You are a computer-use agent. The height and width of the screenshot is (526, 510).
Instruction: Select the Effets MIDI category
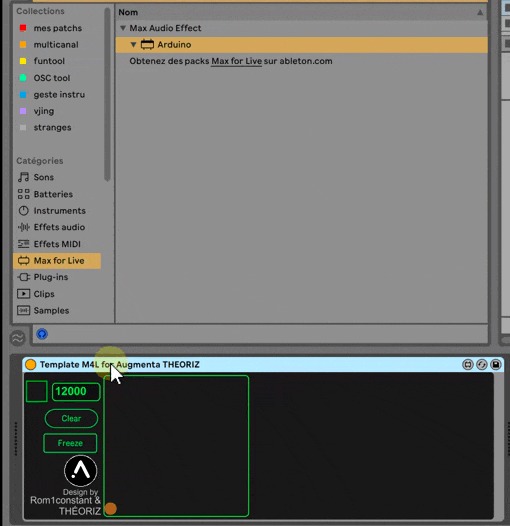pyautogui.click(x=49, y=244)
